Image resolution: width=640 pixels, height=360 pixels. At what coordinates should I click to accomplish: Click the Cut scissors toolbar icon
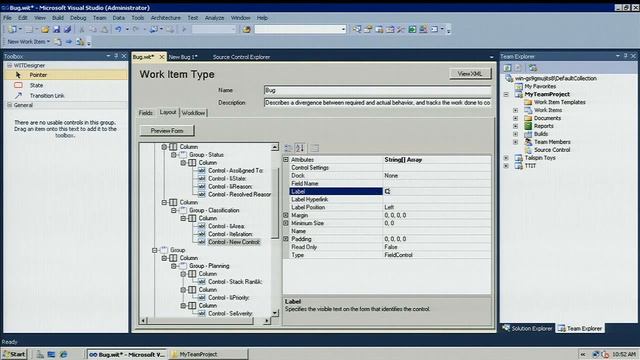(x=82, y=29)
